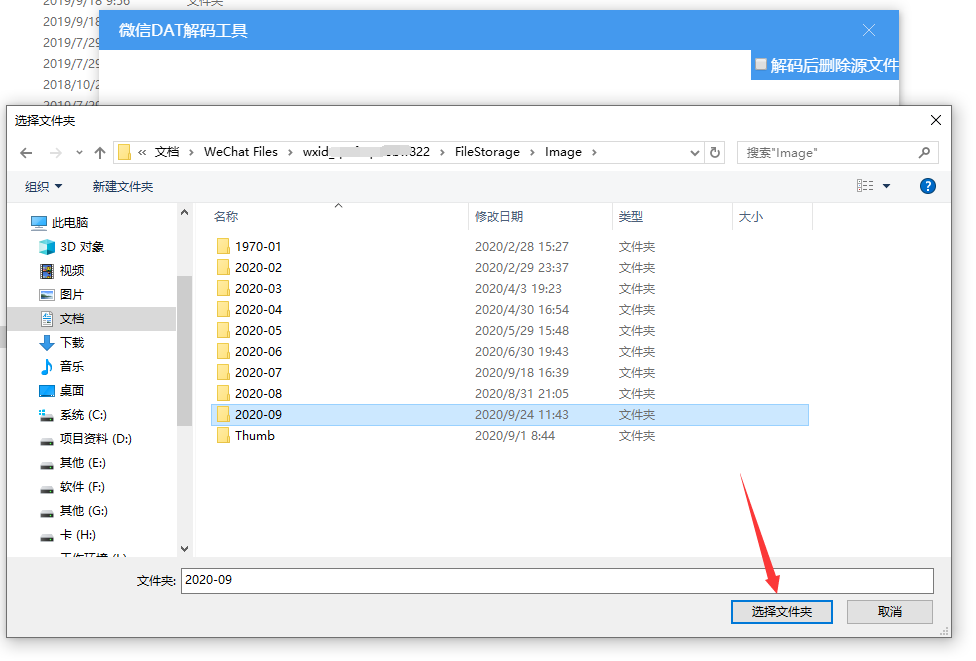This screenshot has height=661, width=976.
Task: Navigate to WeChat Files via breadcrumb
Action: (240, 152)
